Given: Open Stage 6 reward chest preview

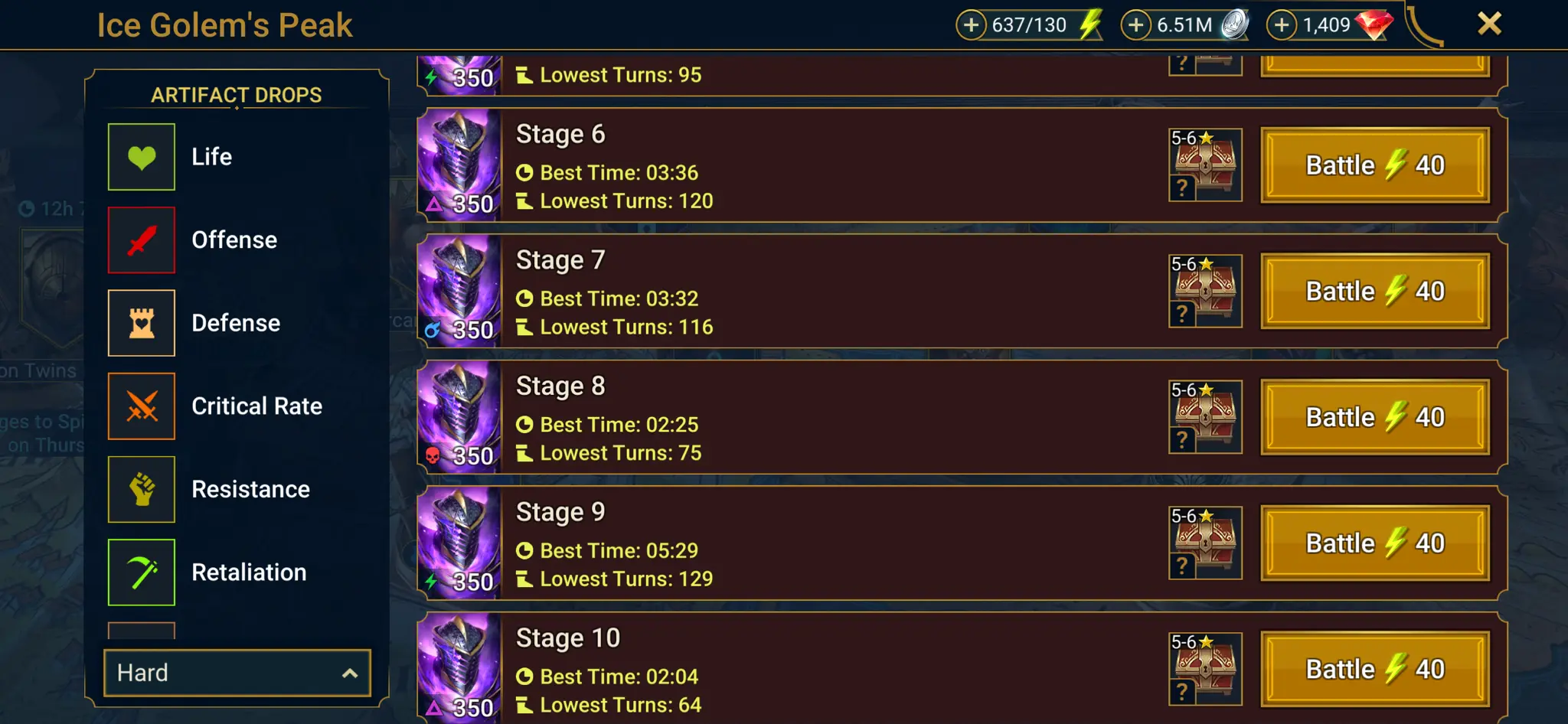Looking at the screenshot, I should [x=1205, y=165].
